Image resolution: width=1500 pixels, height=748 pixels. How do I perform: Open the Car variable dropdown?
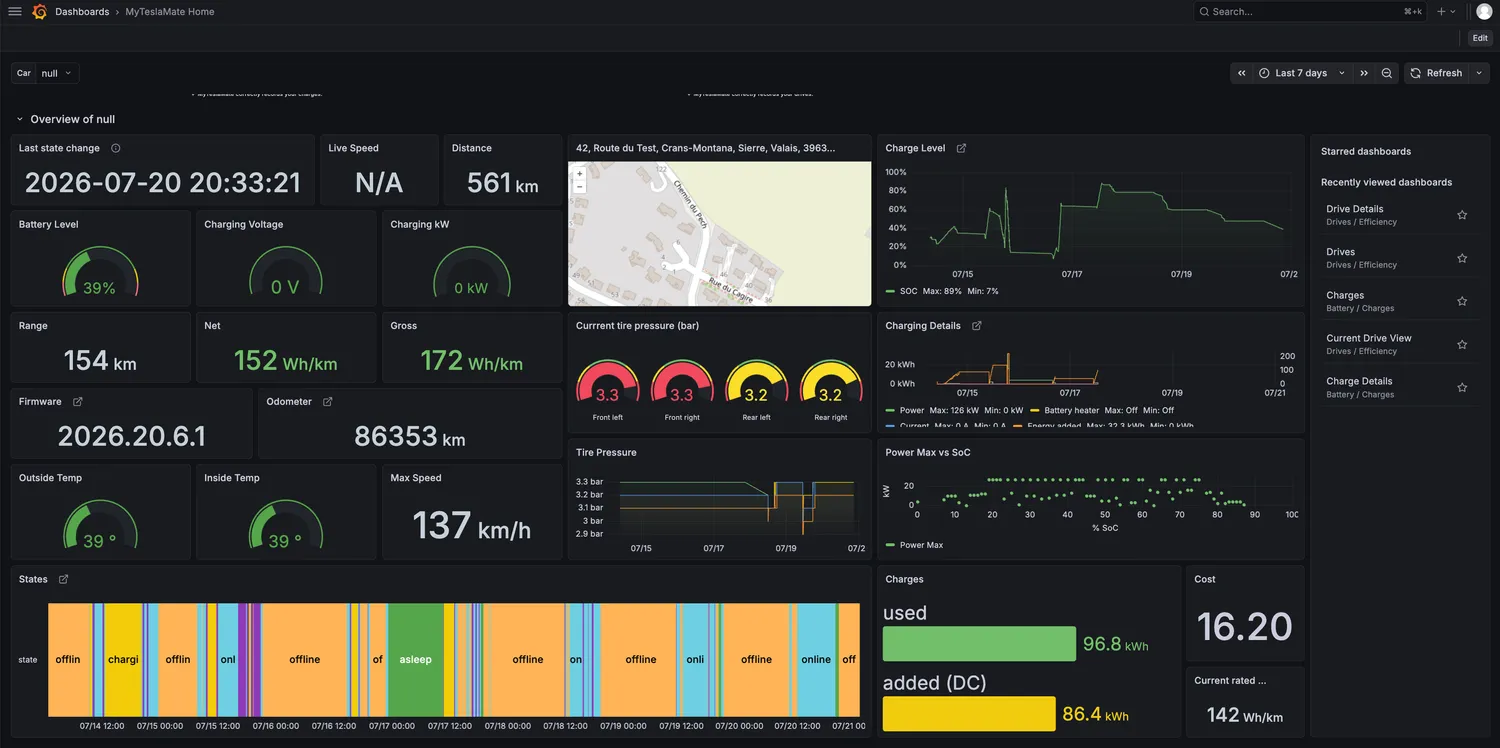tap(57, 73)
